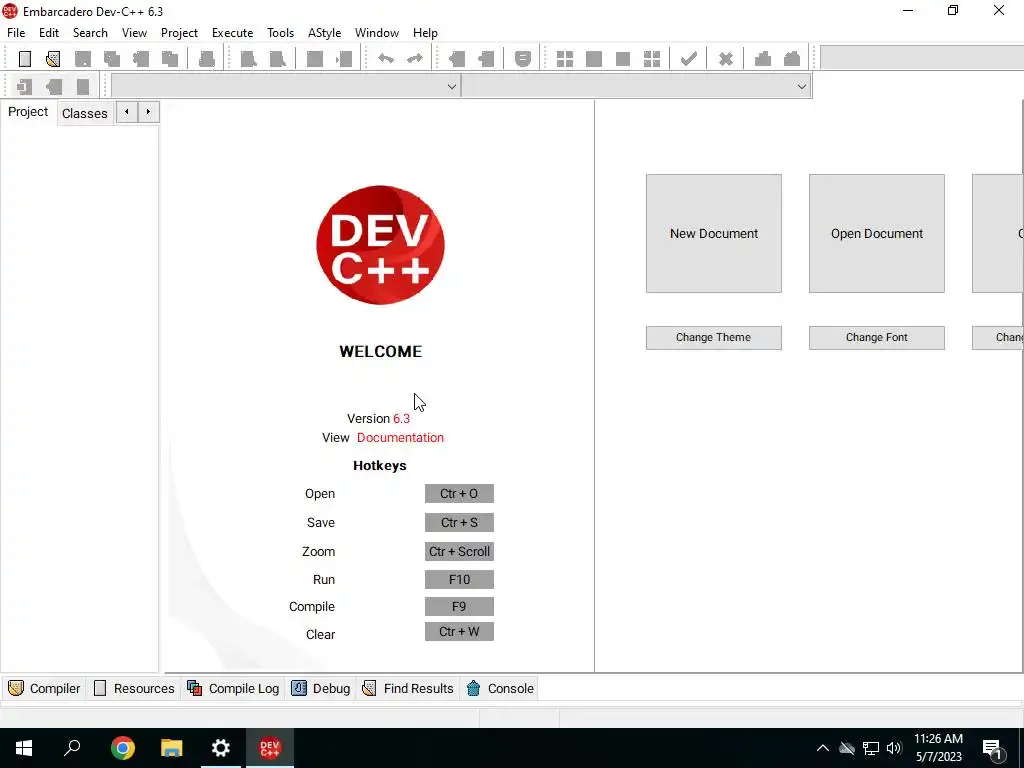Click the X Stop Execution icon

(x=726, y=59)
